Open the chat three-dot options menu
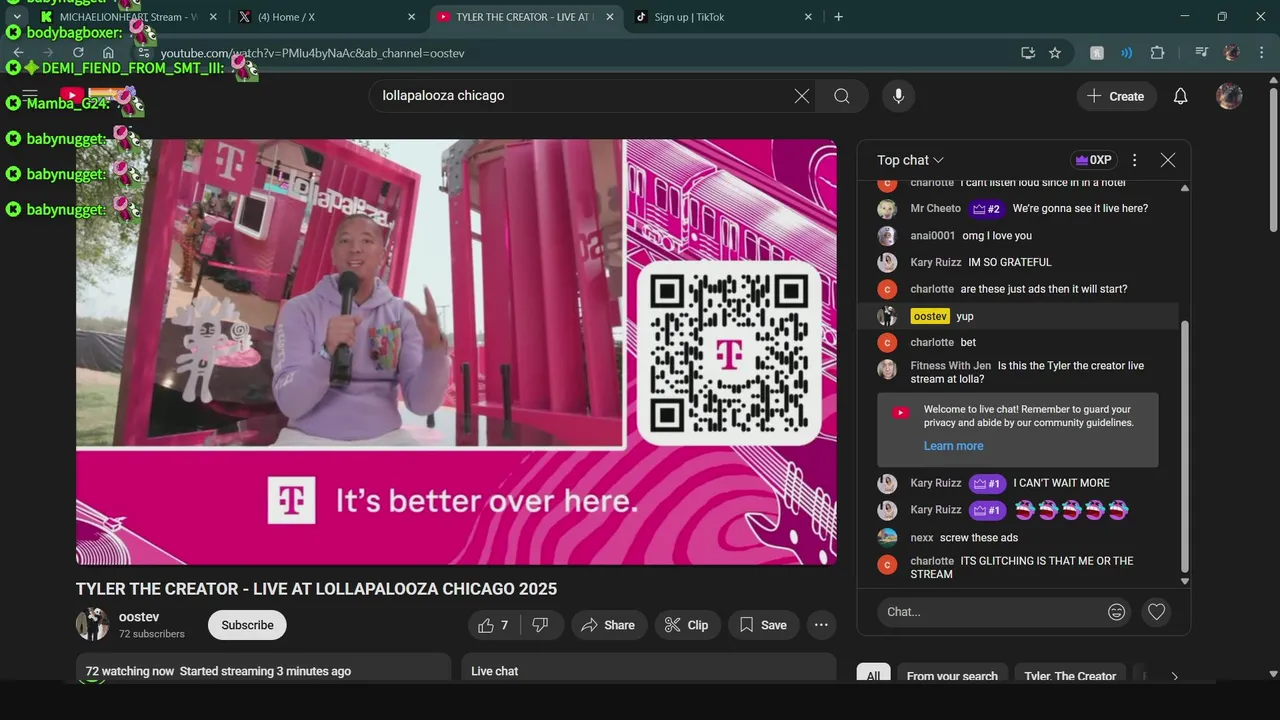 click(1134, 160)
